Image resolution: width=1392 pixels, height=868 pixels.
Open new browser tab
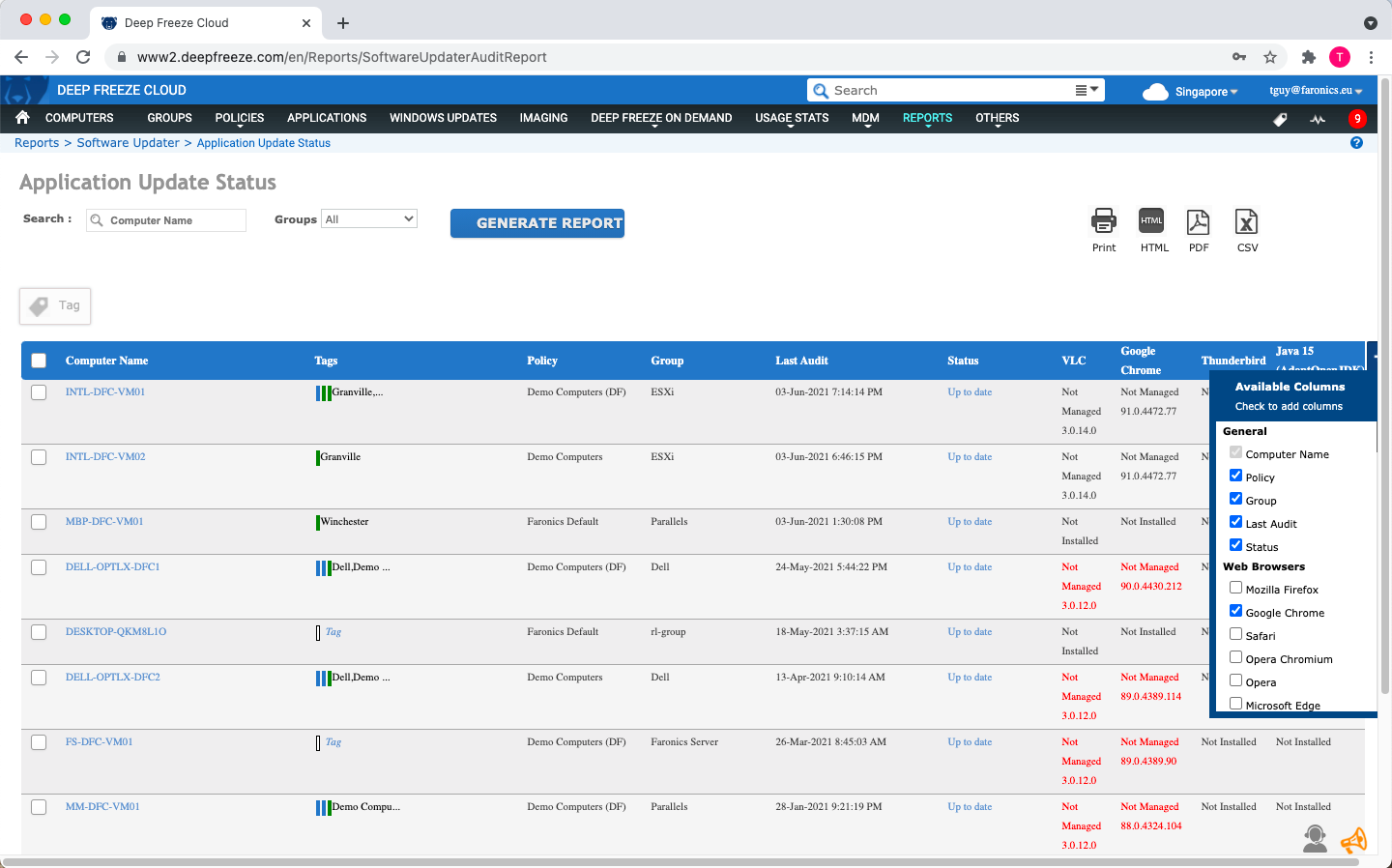pos(343,23)
